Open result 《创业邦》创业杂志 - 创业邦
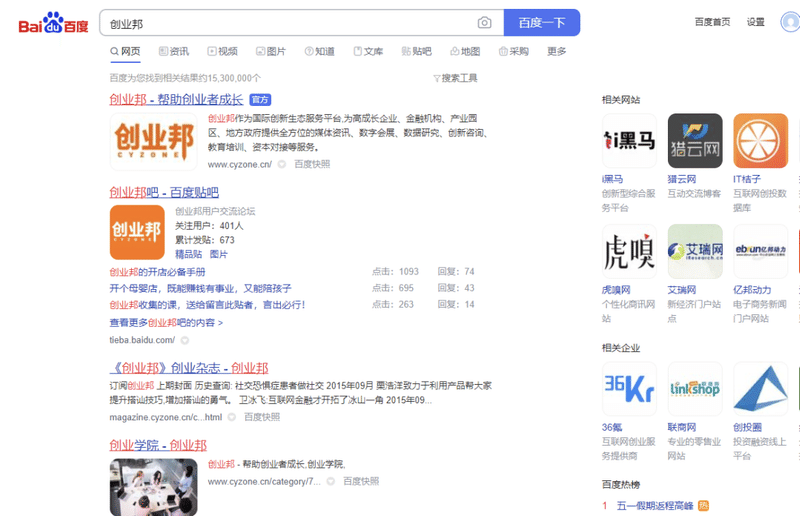The image size is (800, 516). 189,368
